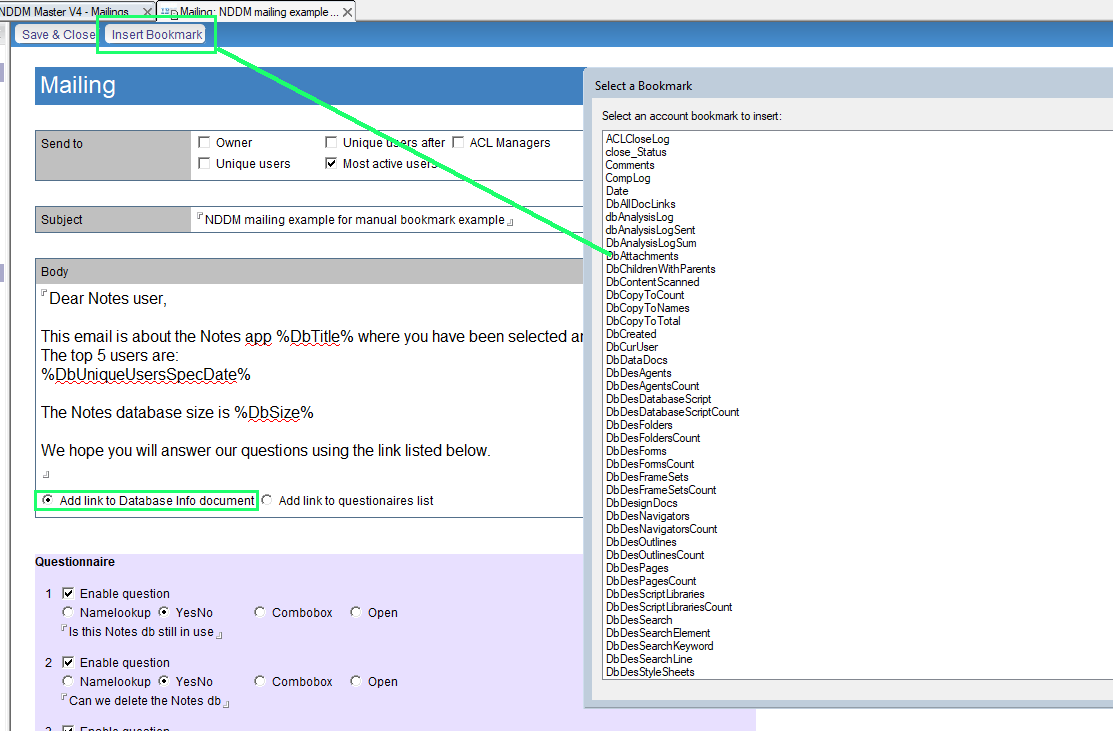The width and height of the screenshot is (1113, 731).
Task: Select Combobox type for question 1
Action: point(260,613)
